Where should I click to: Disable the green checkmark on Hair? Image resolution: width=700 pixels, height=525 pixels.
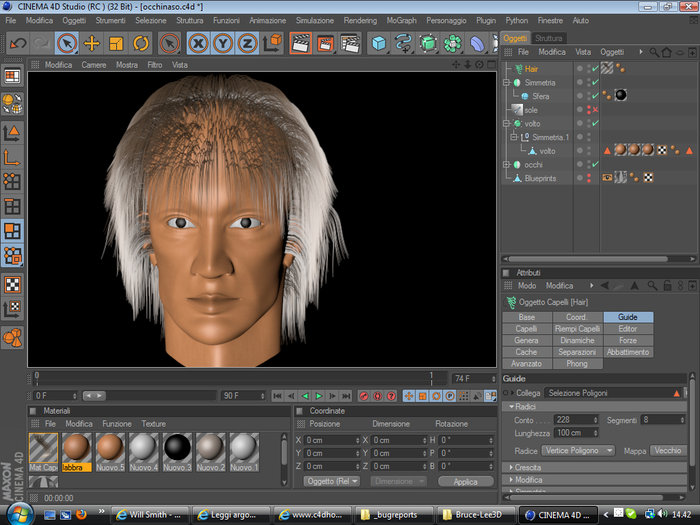click(x=594, y=69)
